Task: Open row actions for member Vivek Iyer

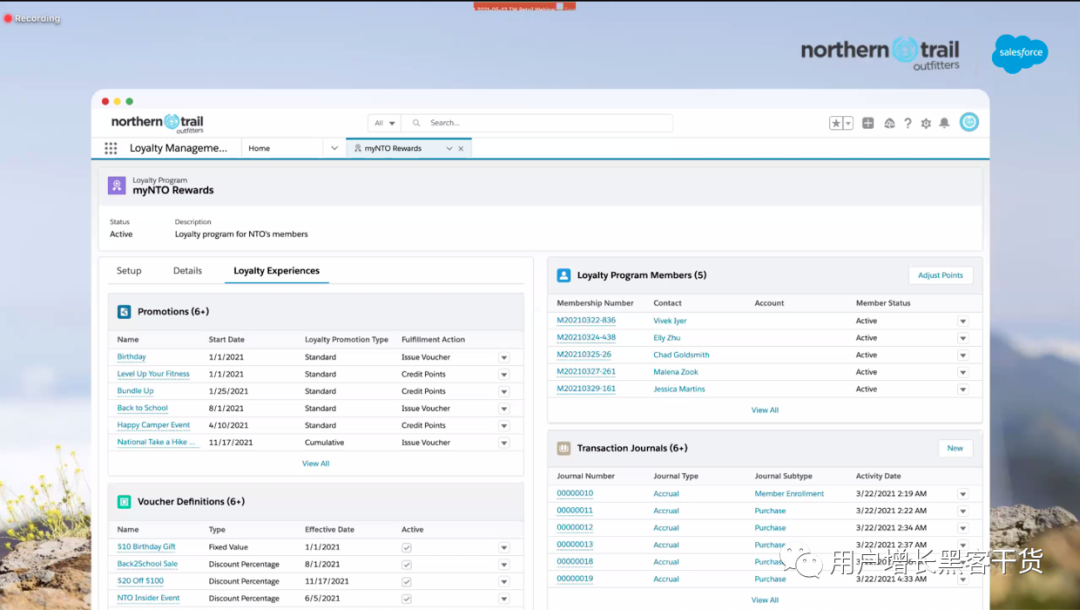Action: (963, 321)
